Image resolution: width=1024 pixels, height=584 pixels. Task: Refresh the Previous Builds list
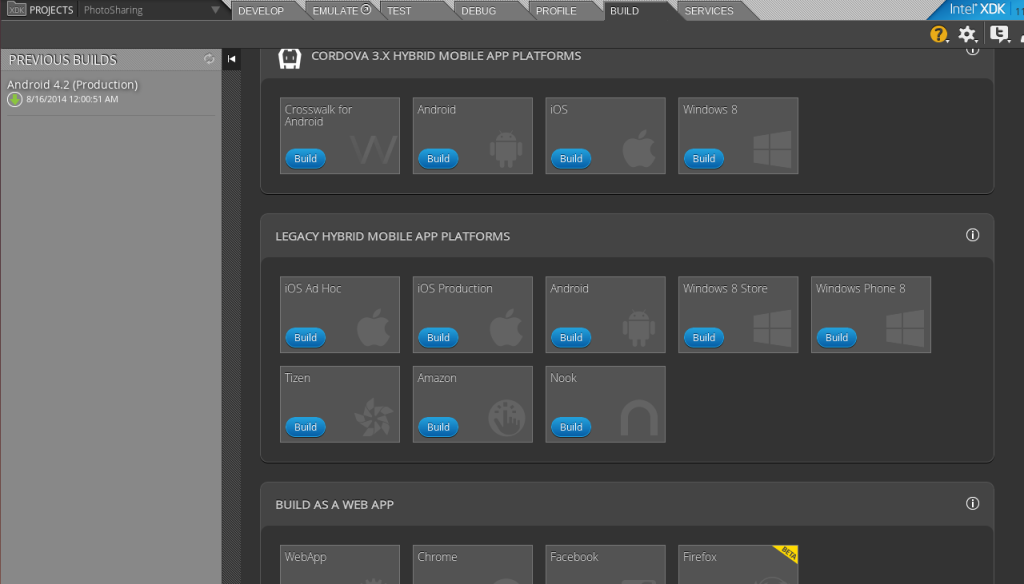(209, 59)
